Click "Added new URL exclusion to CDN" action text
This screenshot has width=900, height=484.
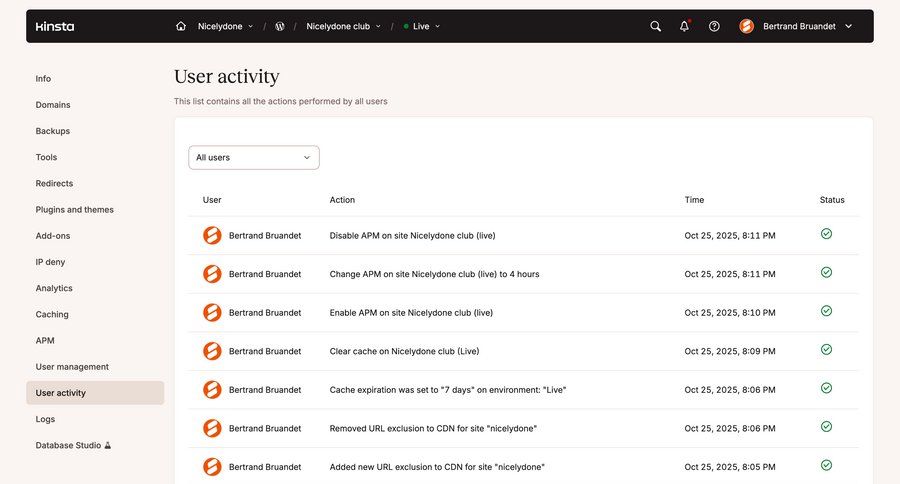(x=437, y=467)
